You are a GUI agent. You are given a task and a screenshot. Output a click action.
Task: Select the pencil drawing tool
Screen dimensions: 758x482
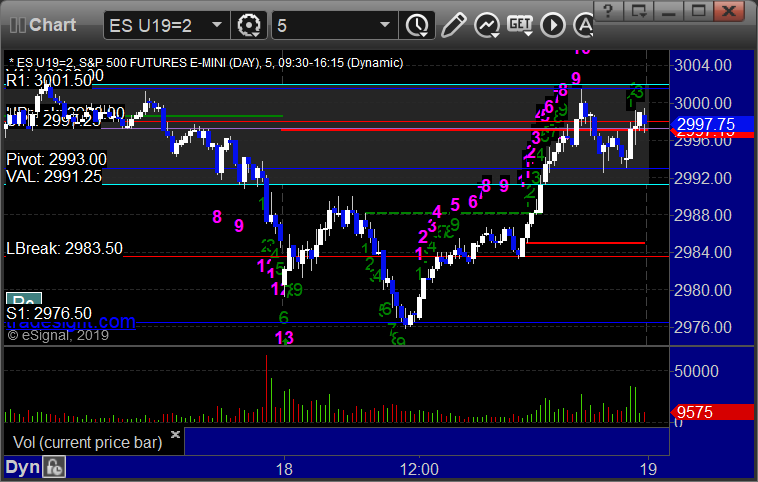click(x=453, y=25)
